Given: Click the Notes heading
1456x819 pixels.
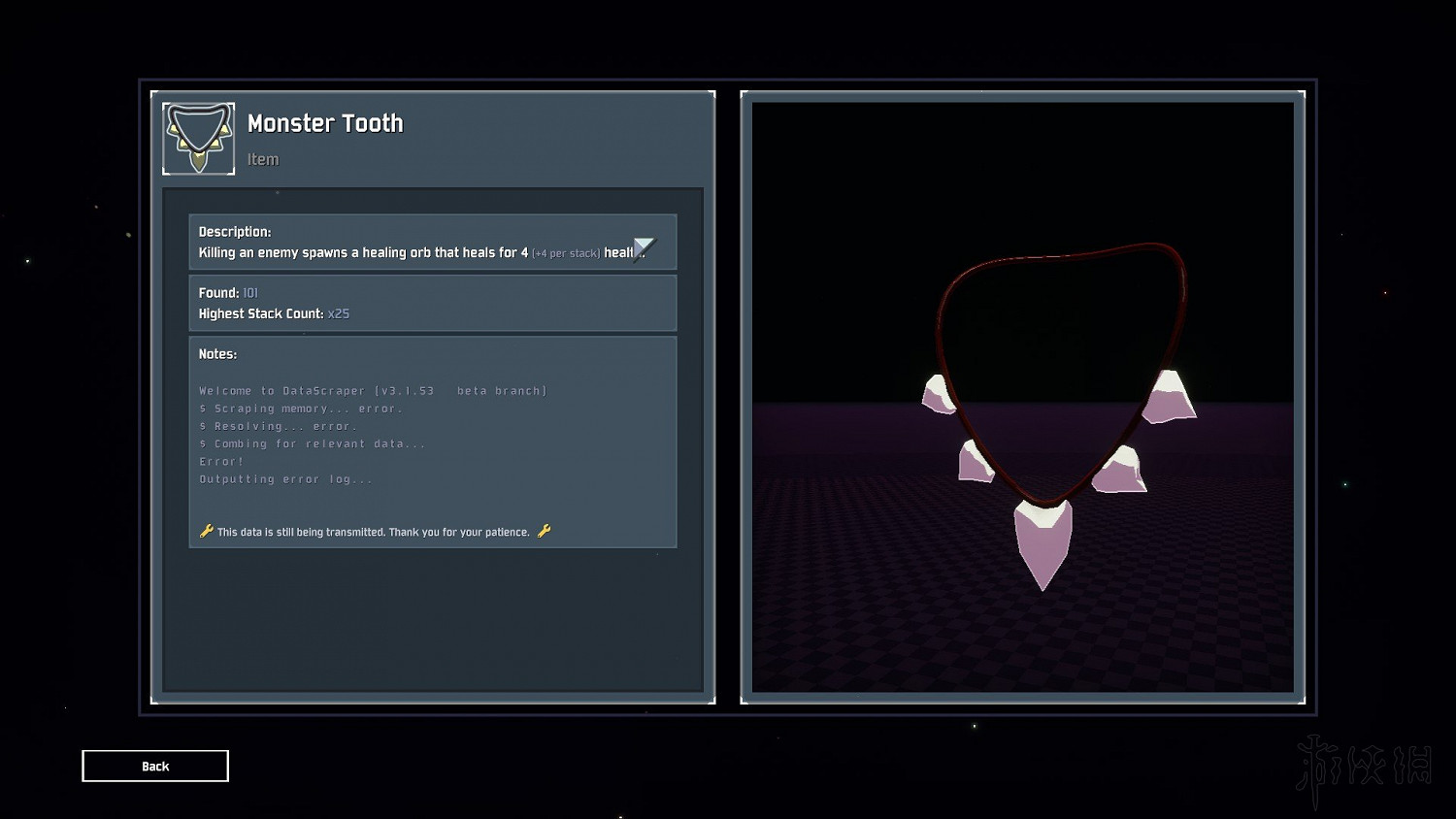Looking at the screenshot, I should click(x=217, y=354).
